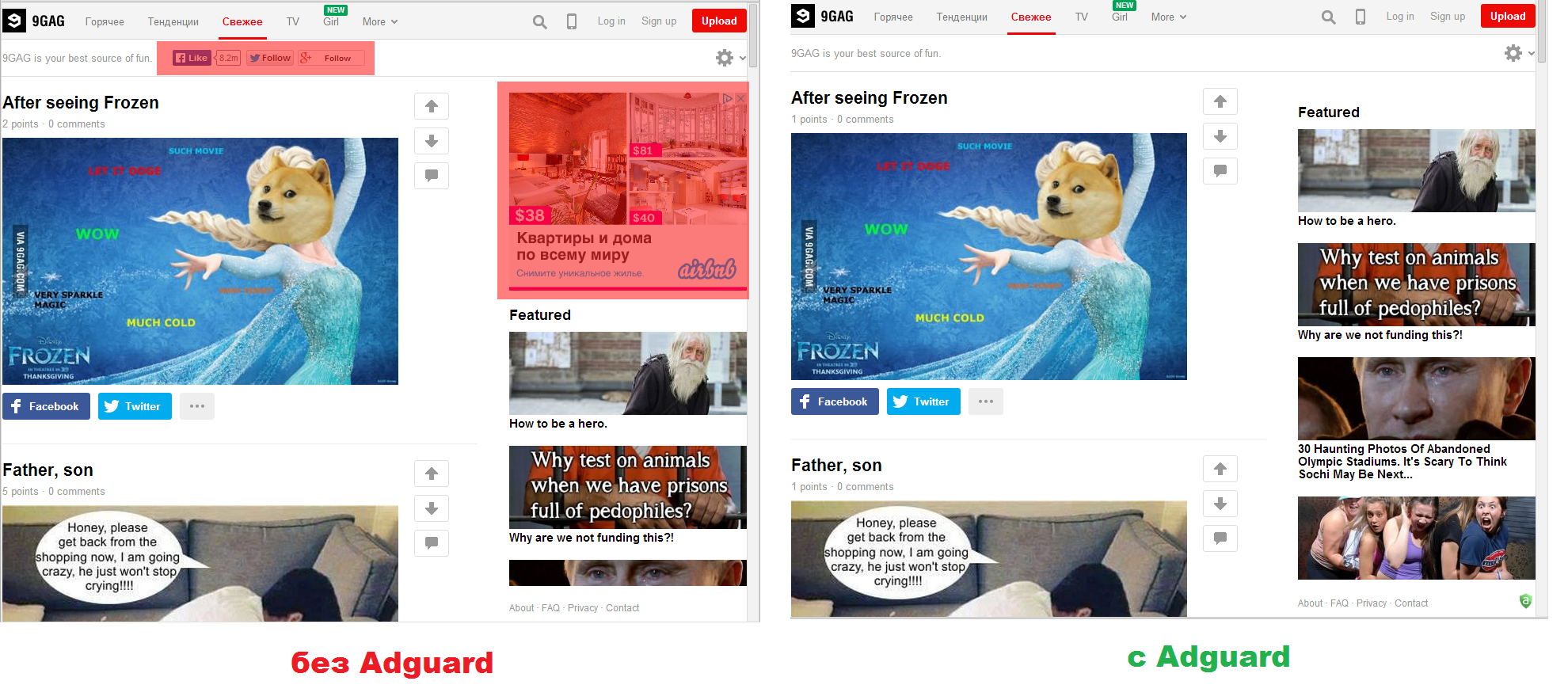
Task: Click the Google+ Follow button in the header
Action: [x=331, y=58]
